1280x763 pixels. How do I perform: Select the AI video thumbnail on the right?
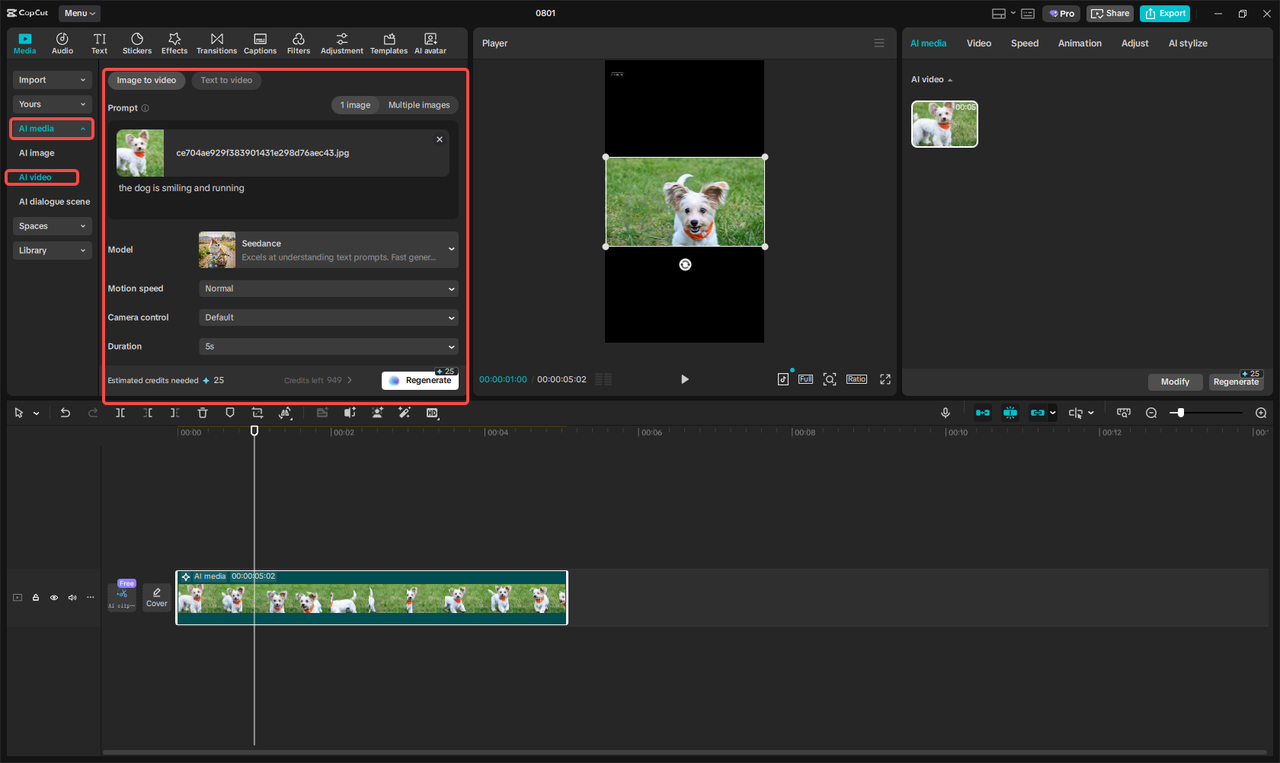pyautogui.click(x=943, y=123)
